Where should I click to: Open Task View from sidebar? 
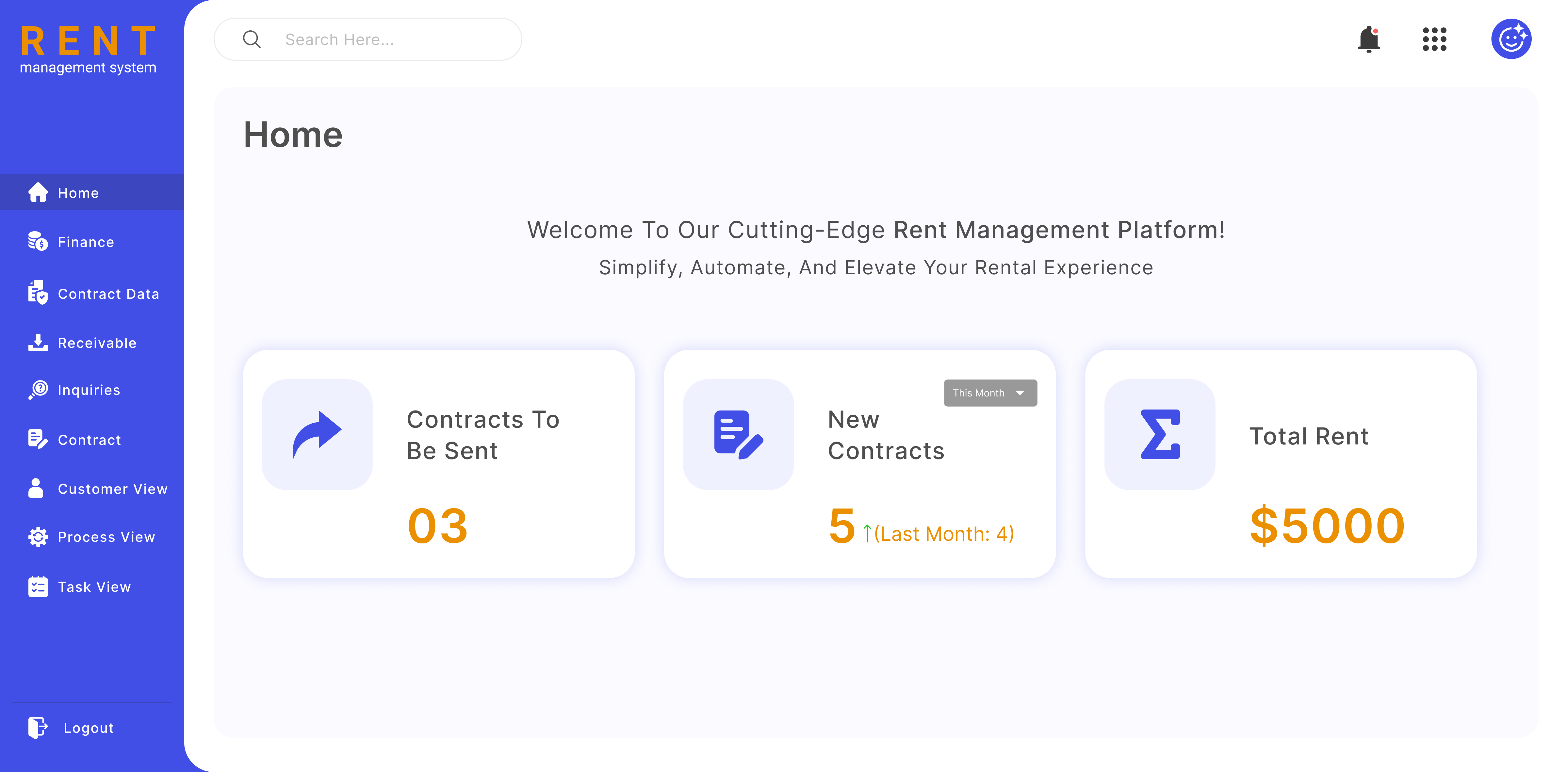[x=94, y=587]
